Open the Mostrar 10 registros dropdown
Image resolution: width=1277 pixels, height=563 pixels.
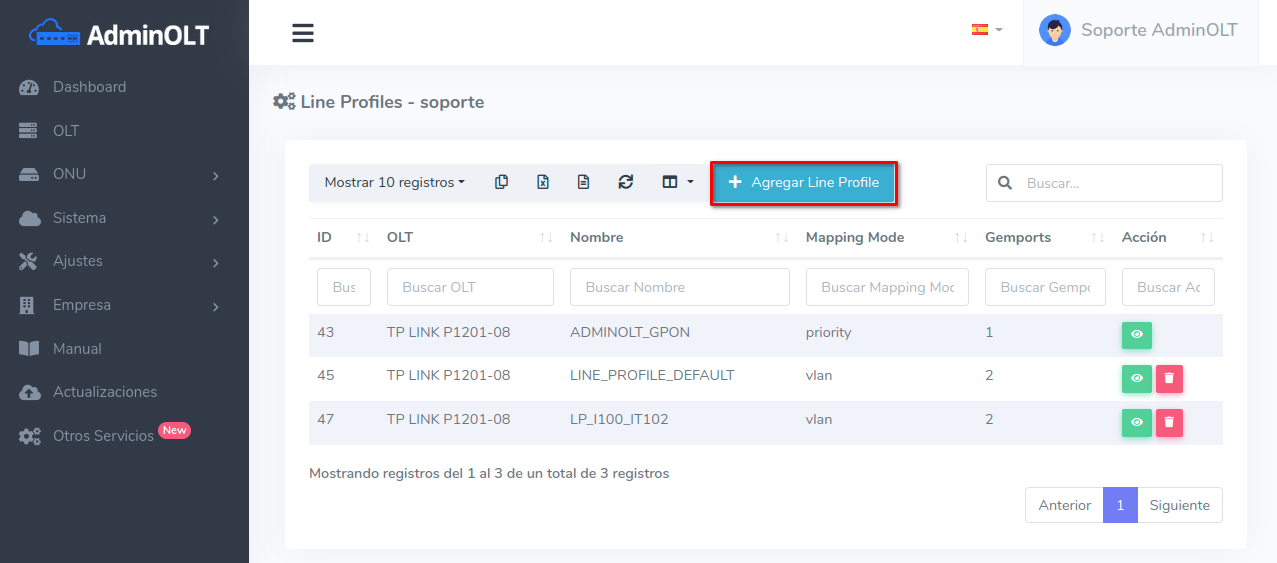pos(394,182)
